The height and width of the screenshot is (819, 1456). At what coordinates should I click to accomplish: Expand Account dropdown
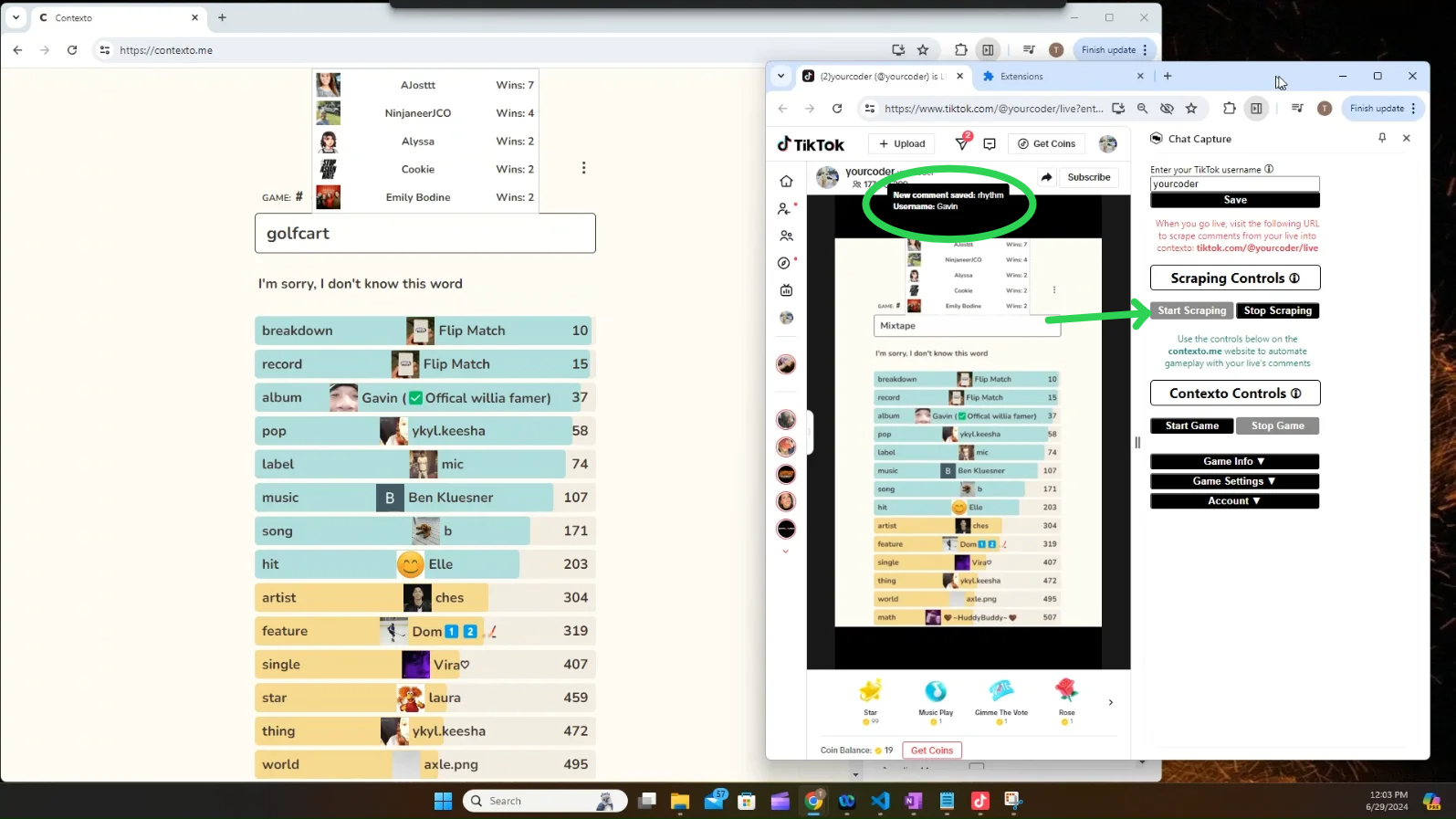coord(1234,501)
